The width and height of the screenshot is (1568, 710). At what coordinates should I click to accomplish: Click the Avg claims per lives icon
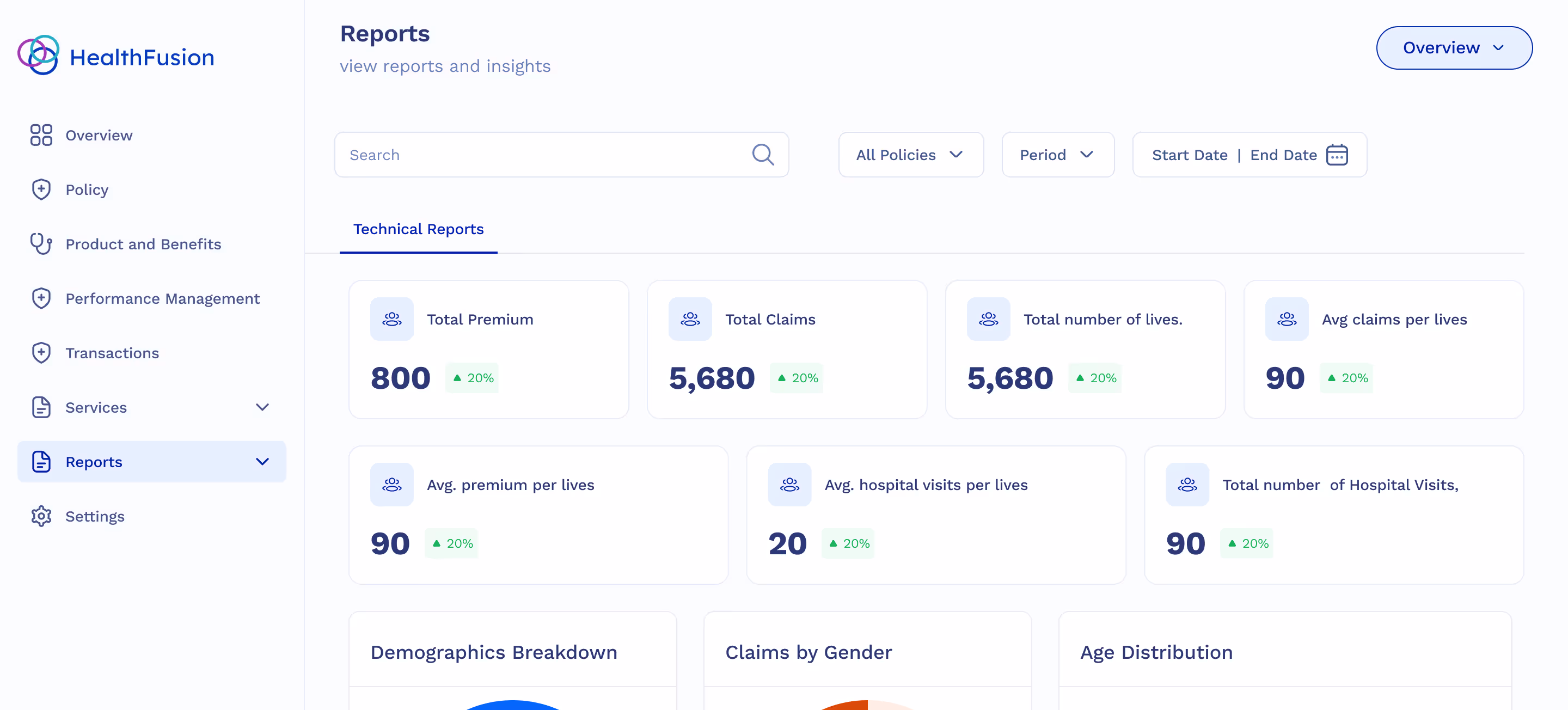(x=1286, y=319)
